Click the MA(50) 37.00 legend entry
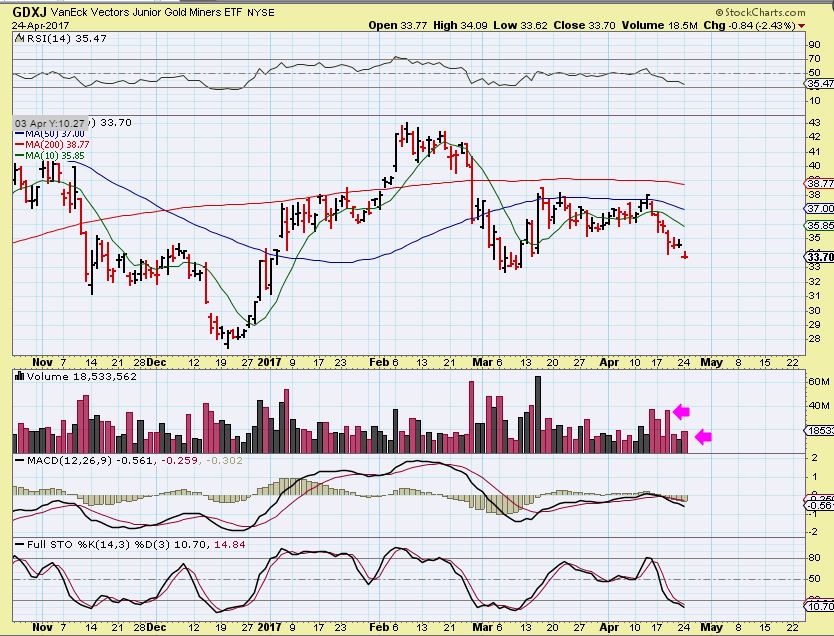This screenshot has height=636, width=834. pos(49,134)
